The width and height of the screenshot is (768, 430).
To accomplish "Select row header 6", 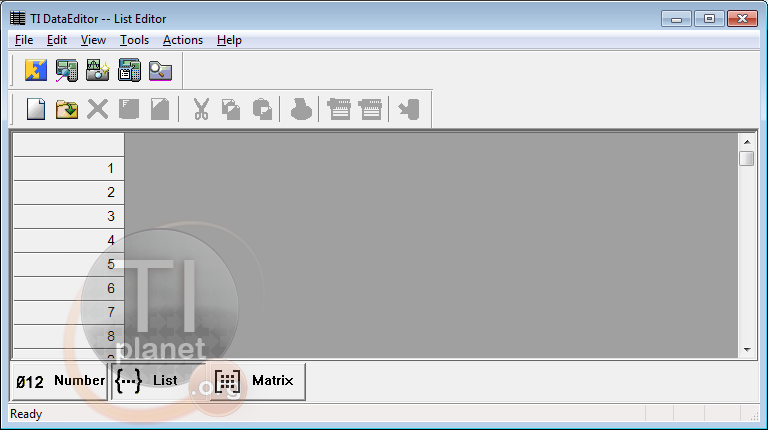I will (69, 288).
